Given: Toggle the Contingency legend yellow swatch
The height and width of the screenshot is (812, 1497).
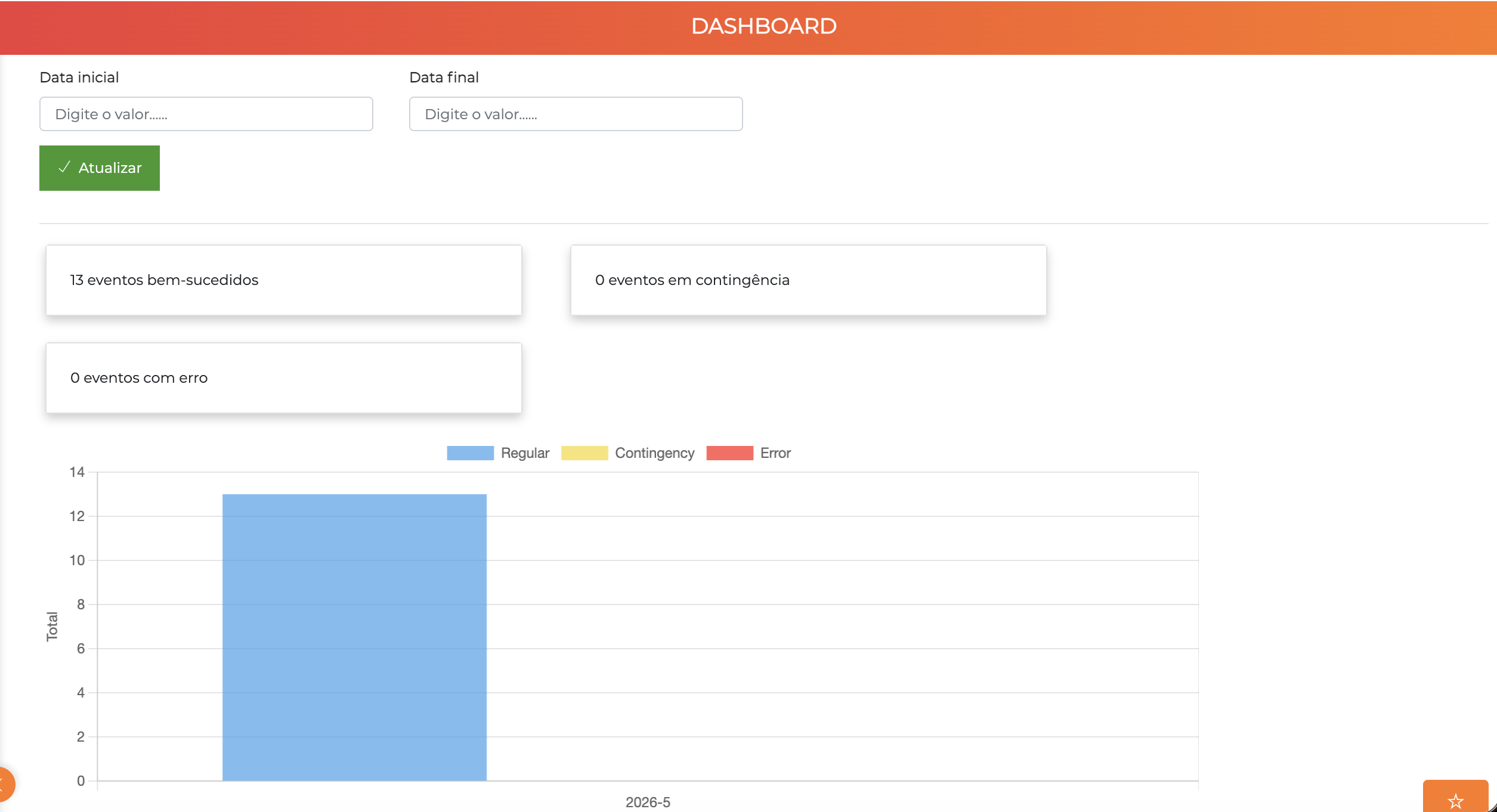Looking at the screenshot, I should (x=584, y=453).
